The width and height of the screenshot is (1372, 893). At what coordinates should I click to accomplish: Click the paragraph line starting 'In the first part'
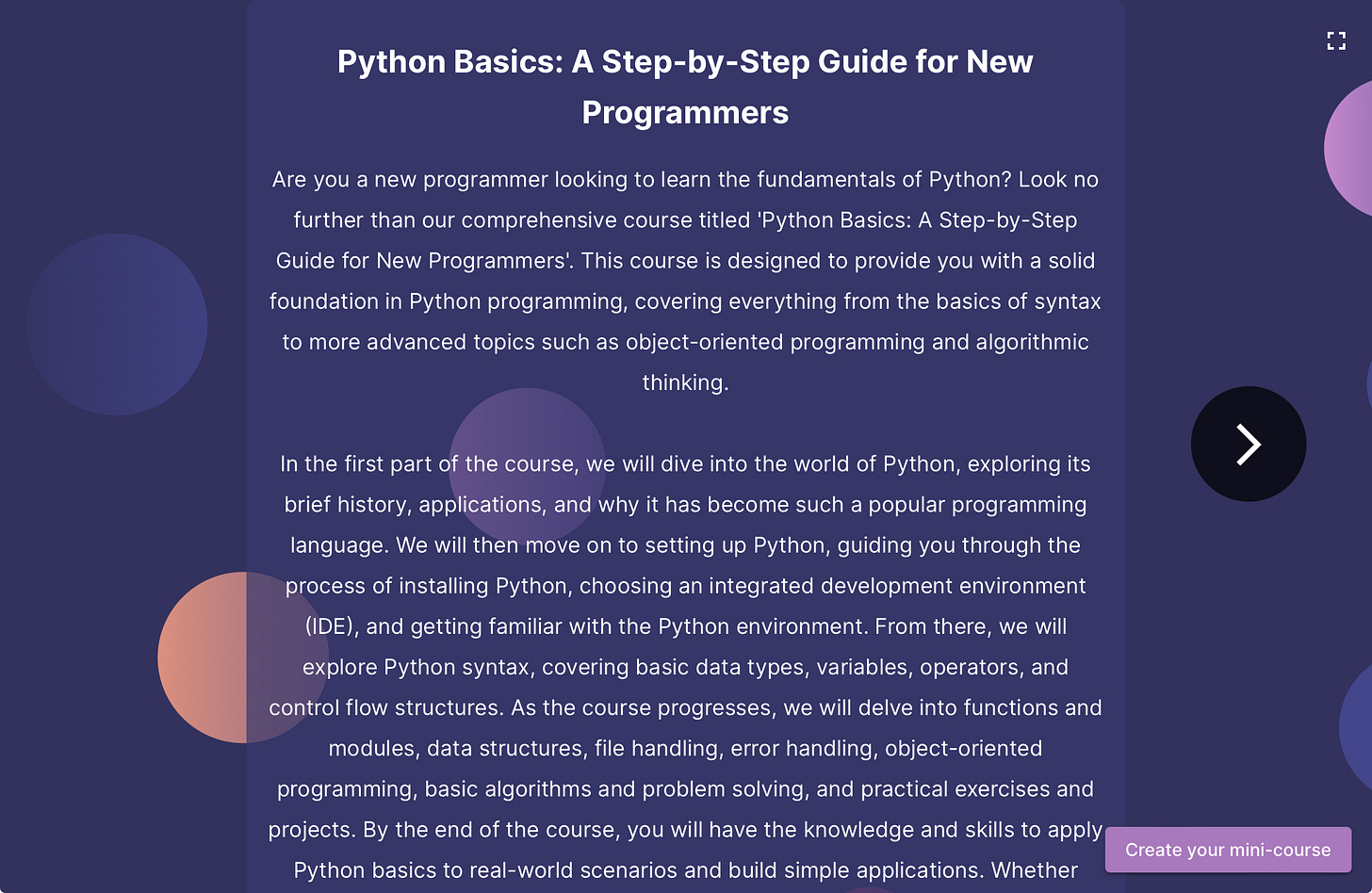[x=685, y=463]
